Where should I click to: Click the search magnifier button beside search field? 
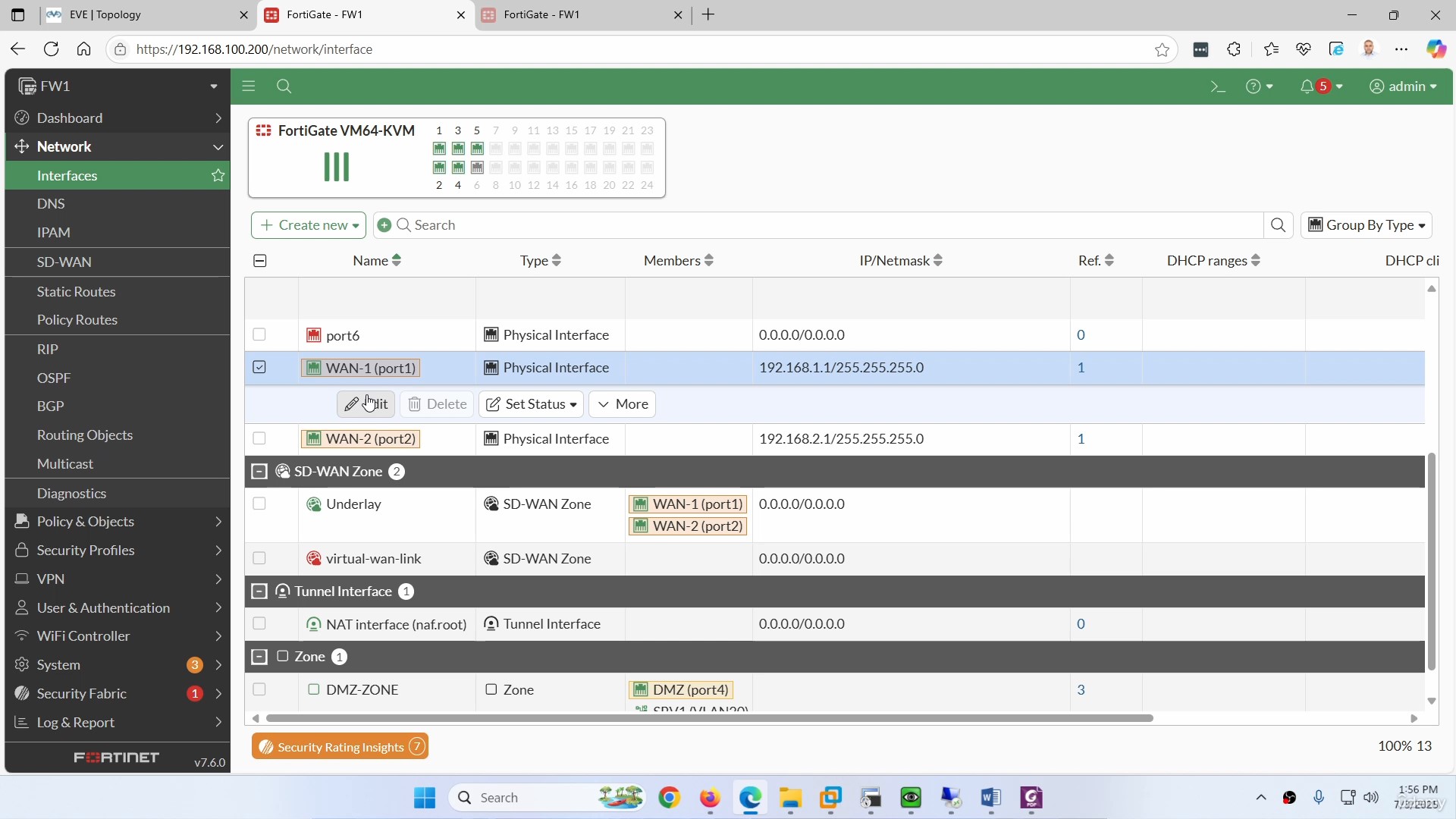pos(1278,225)
